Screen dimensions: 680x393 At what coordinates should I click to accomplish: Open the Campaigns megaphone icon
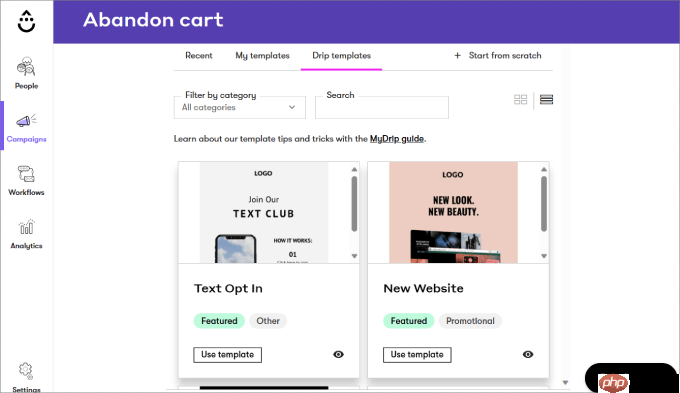26,121
